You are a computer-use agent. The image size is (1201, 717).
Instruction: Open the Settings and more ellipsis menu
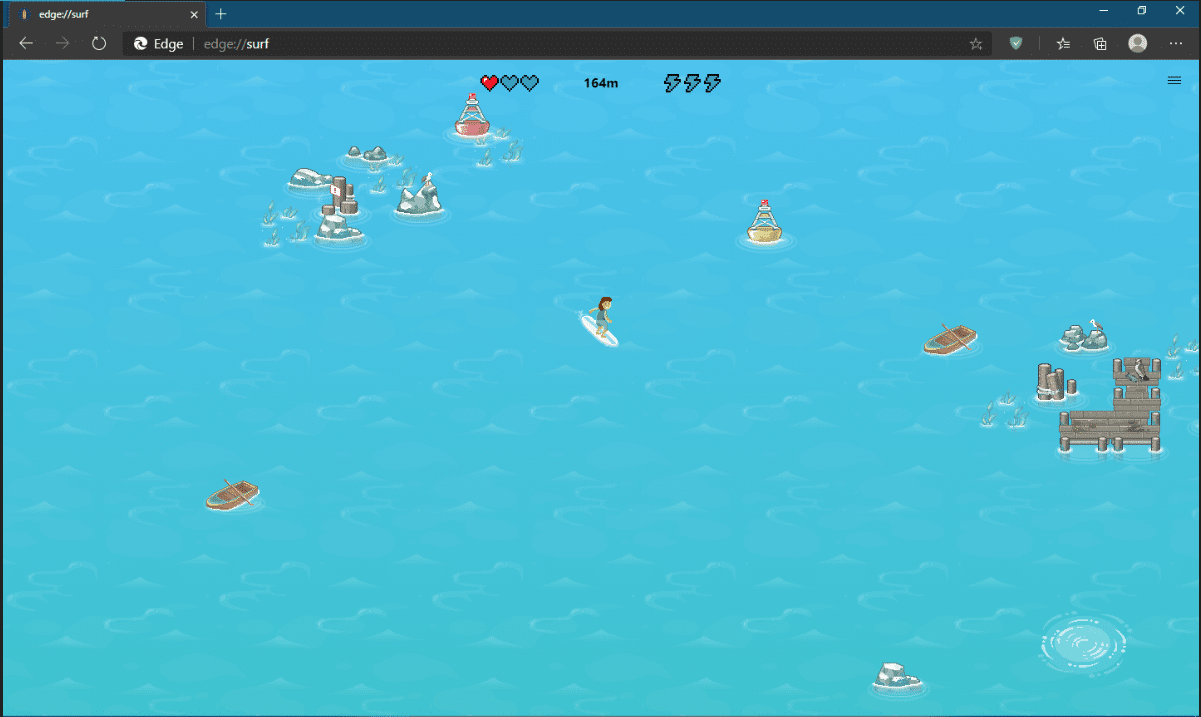1175,44
